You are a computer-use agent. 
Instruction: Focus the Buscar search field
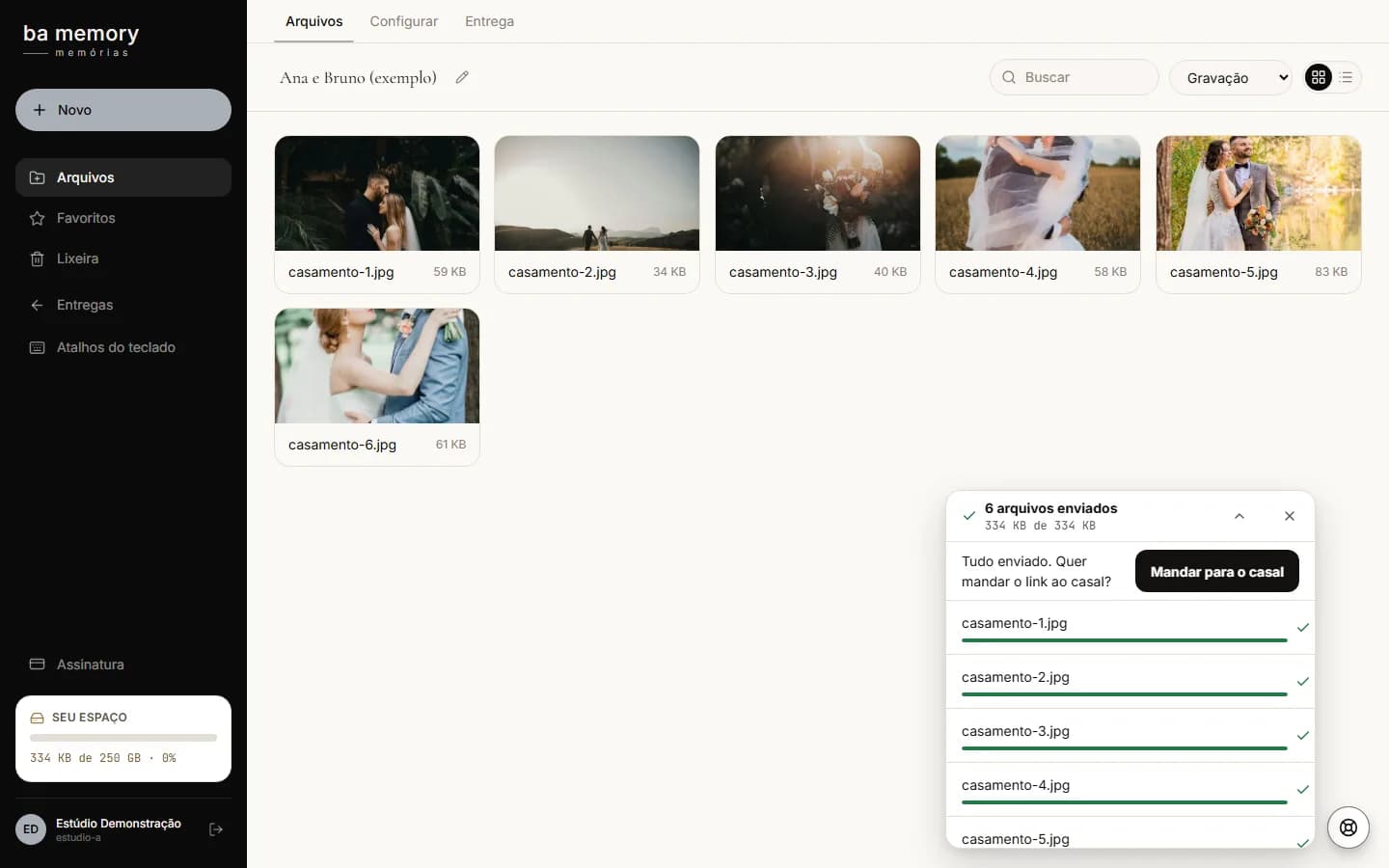(1075, 77)
